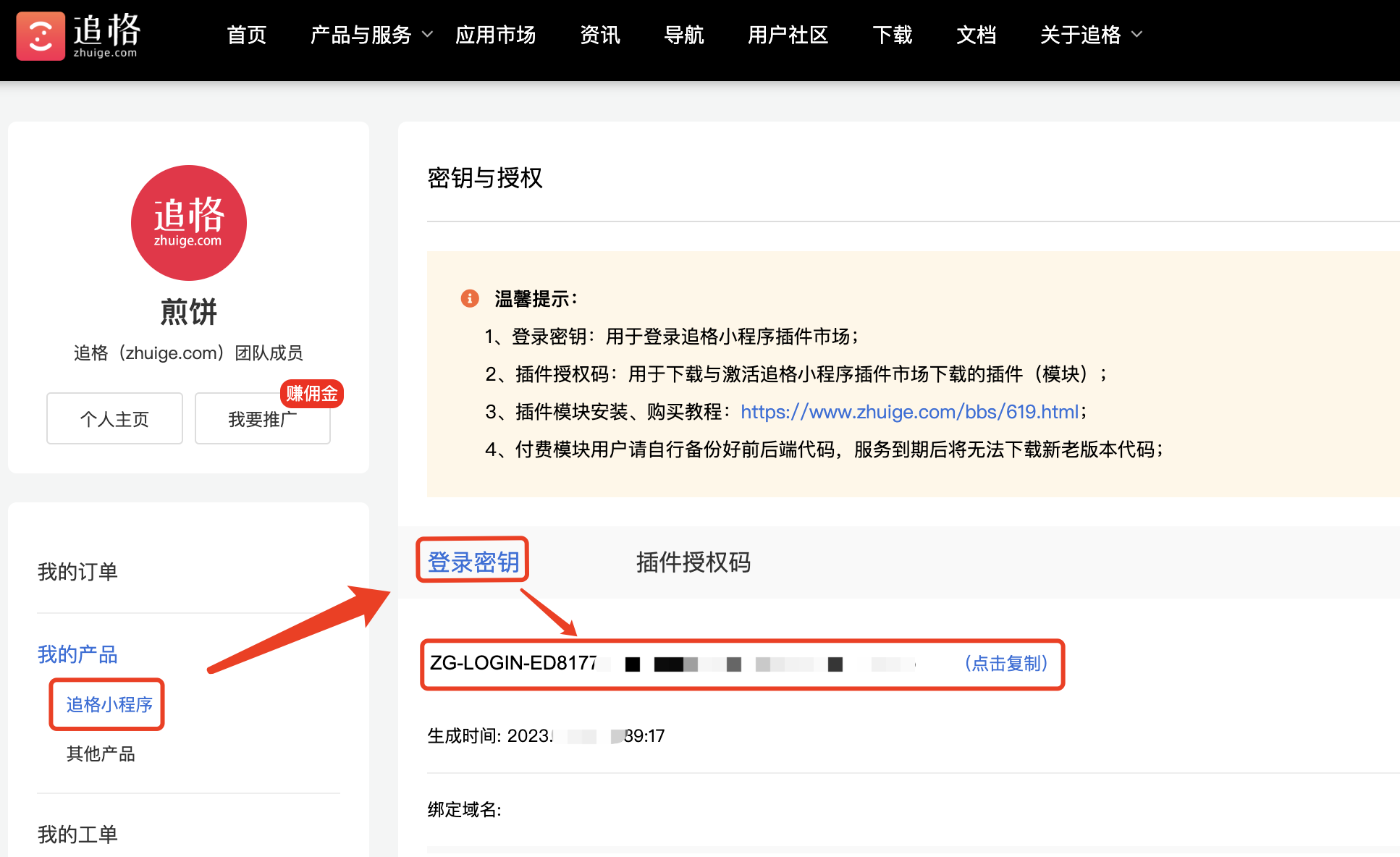Click the 赚佣金 badge
The height and width of the screenshot is (857, 1400).
[312, 393]
